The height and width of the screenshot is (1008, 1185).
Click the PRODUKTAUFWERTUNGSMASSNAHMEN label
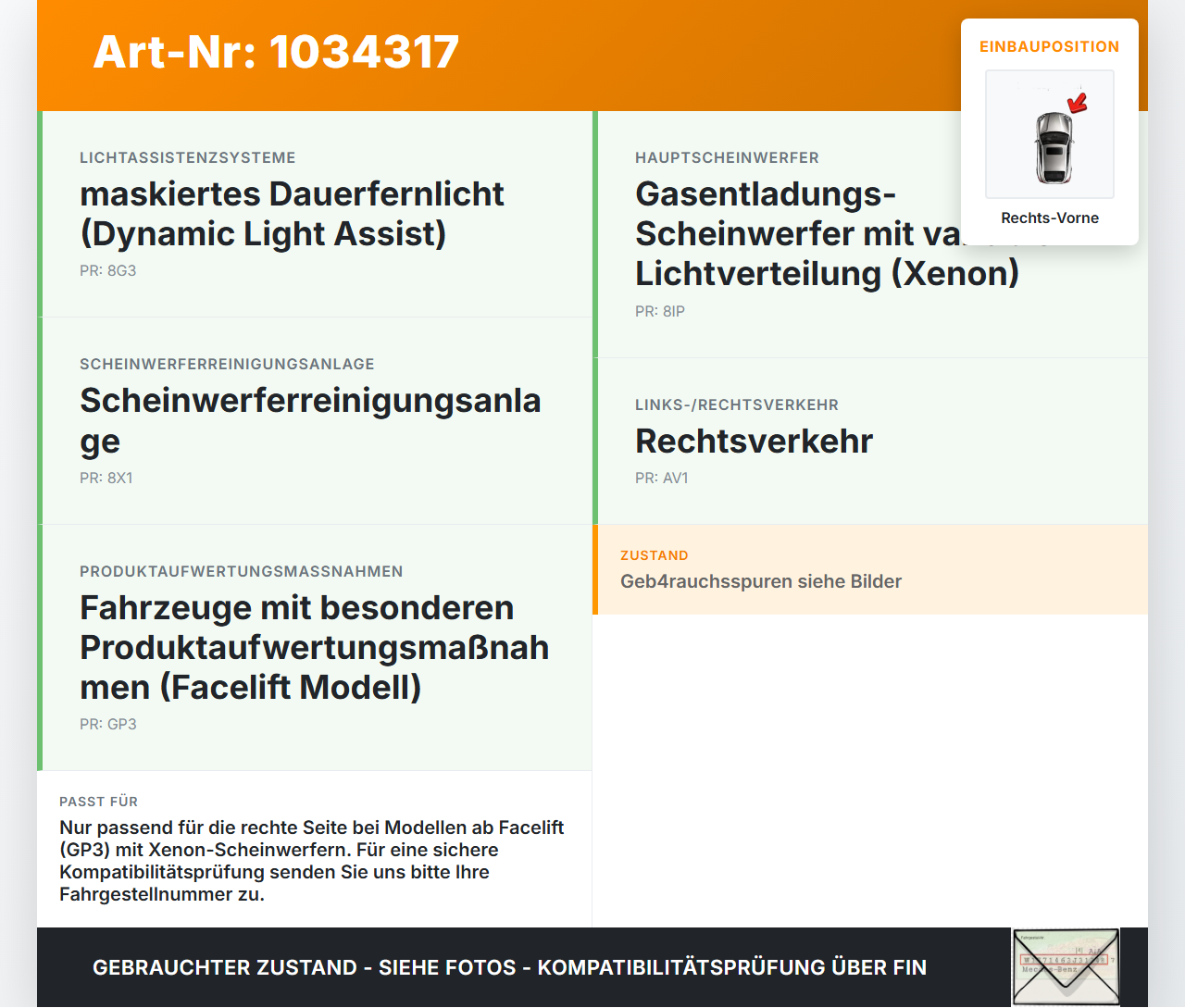tap(242, 571)
